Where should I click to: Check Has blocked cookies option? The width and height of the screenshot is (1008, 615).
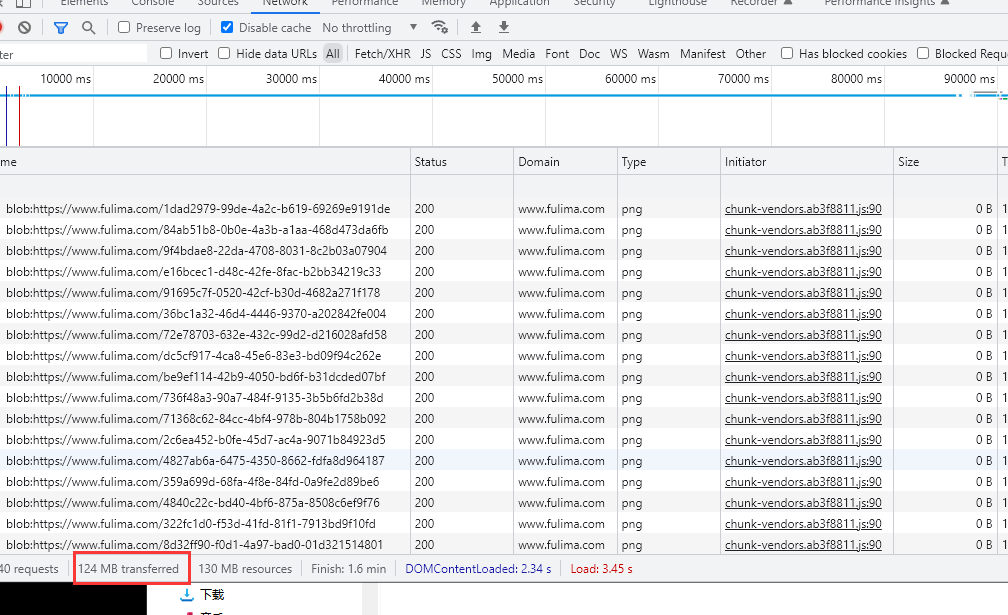click(x=787, y=53)
